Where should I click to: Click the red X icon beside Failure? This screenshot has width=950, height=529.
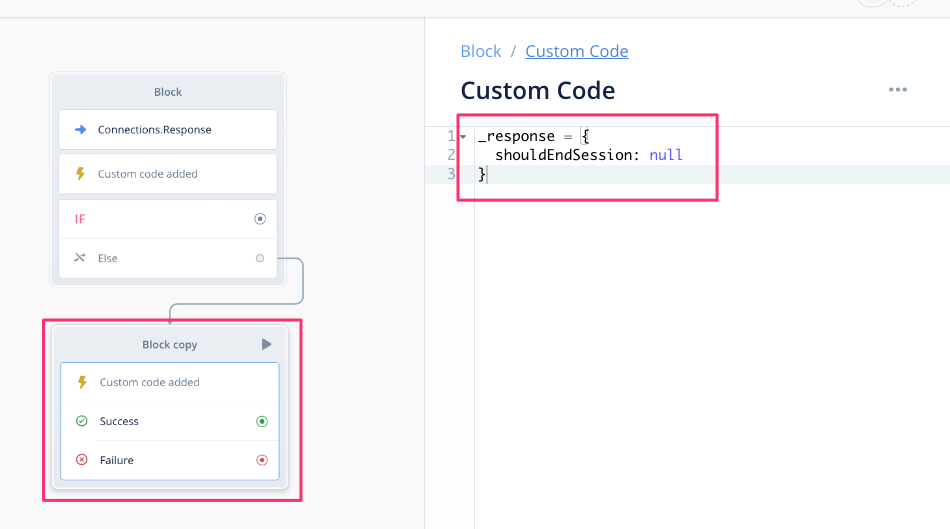click(82, 460)
